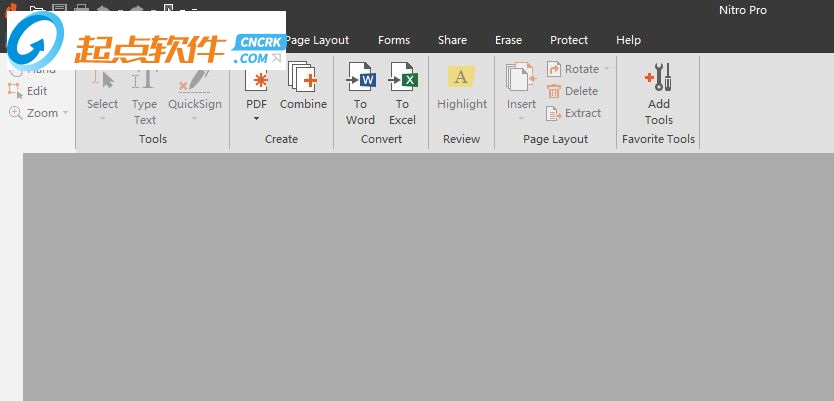This screenshot has height=401, width=834.
Task: Expand the Select tool dropdown arrow
Action: click(103, 118)
